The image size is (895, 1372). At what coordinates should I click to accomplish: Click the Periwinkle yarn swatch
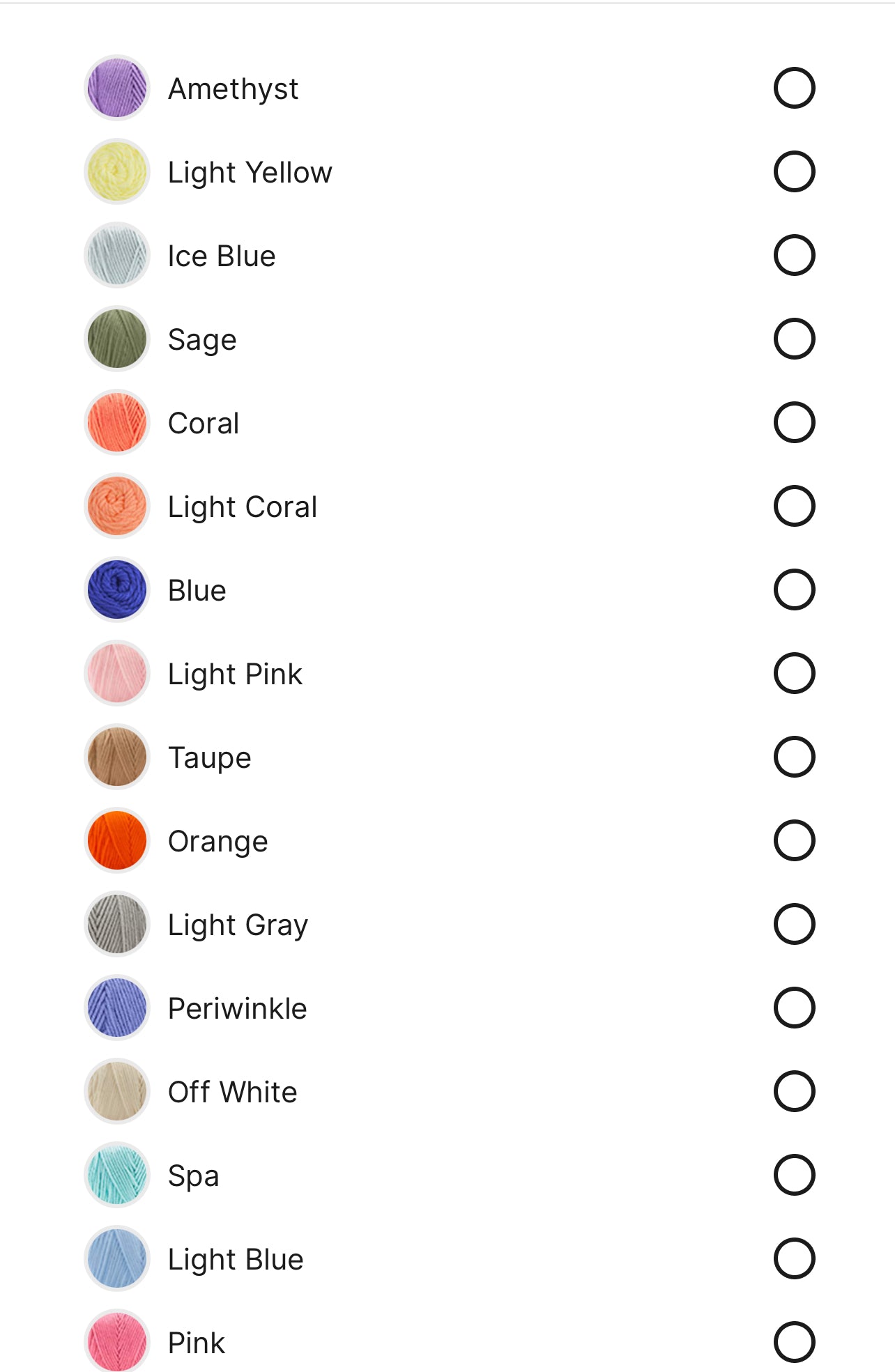click(x=117, y=1008)
